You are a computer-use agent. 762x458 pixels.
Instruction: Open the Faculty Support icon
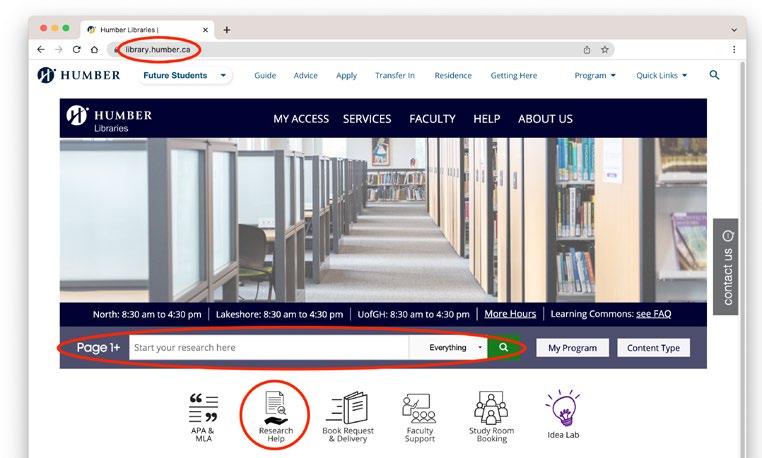419,417
